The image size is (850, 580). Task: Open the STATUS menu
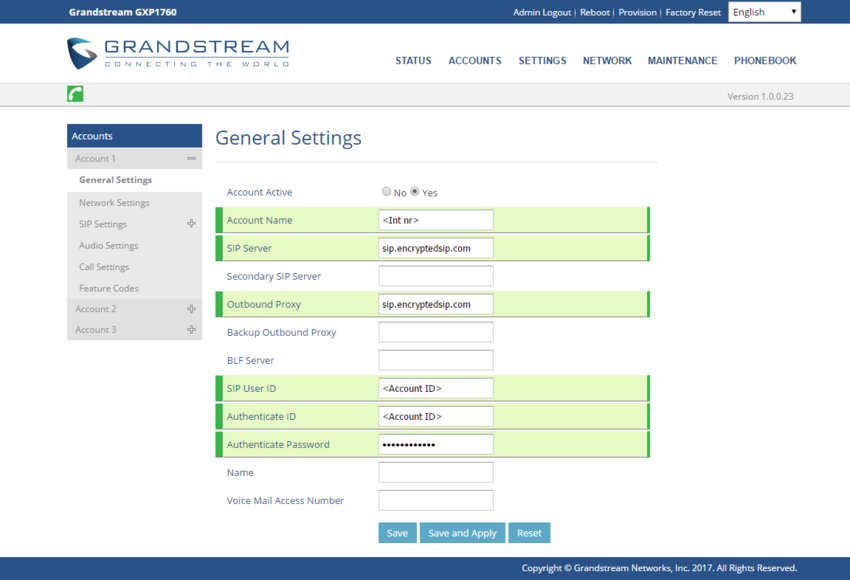(x=413, y=61)
